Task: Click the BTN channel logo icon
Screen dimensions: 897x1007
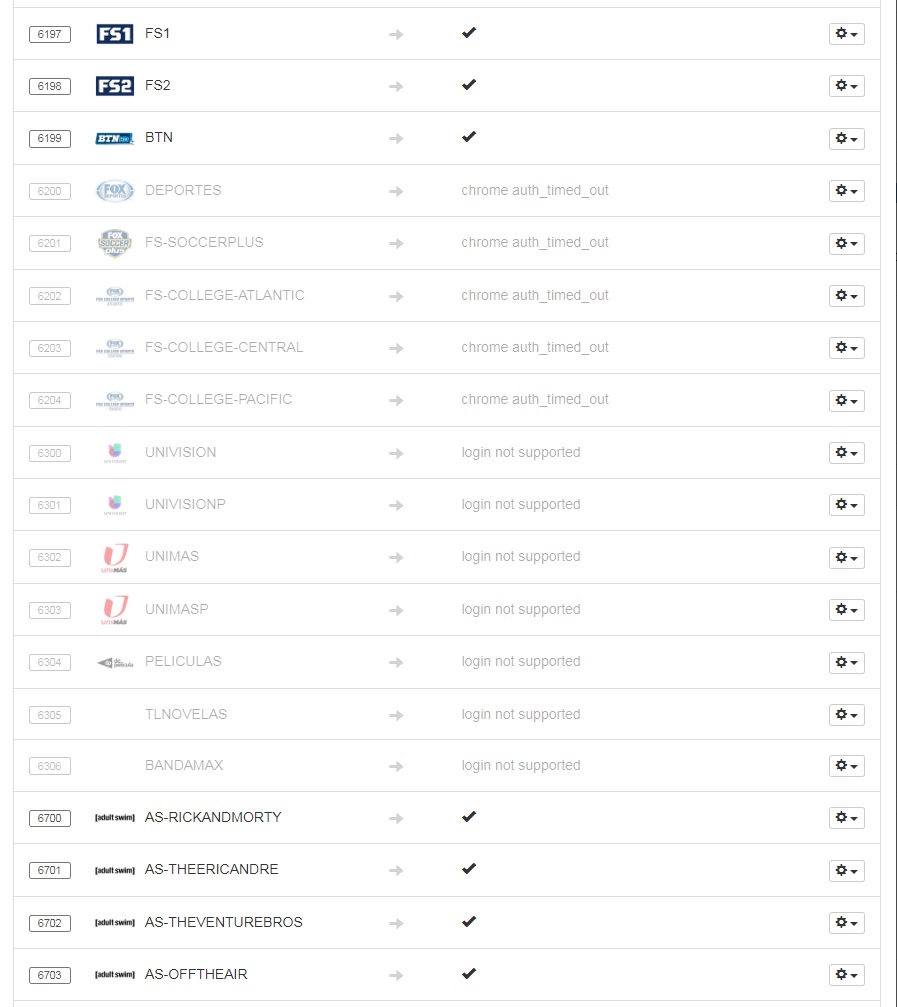Action: click(114, 138)
